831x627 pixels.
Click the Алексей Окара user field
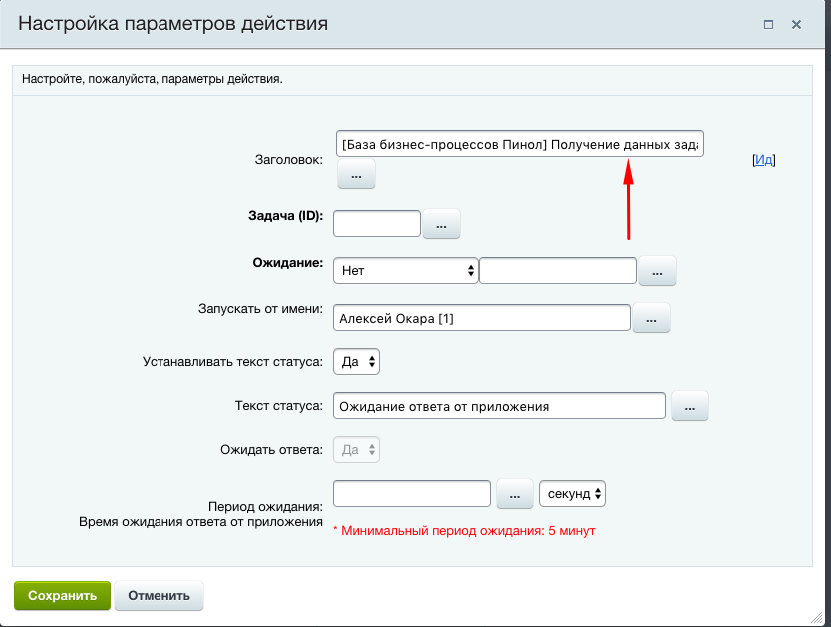[482, 318]
